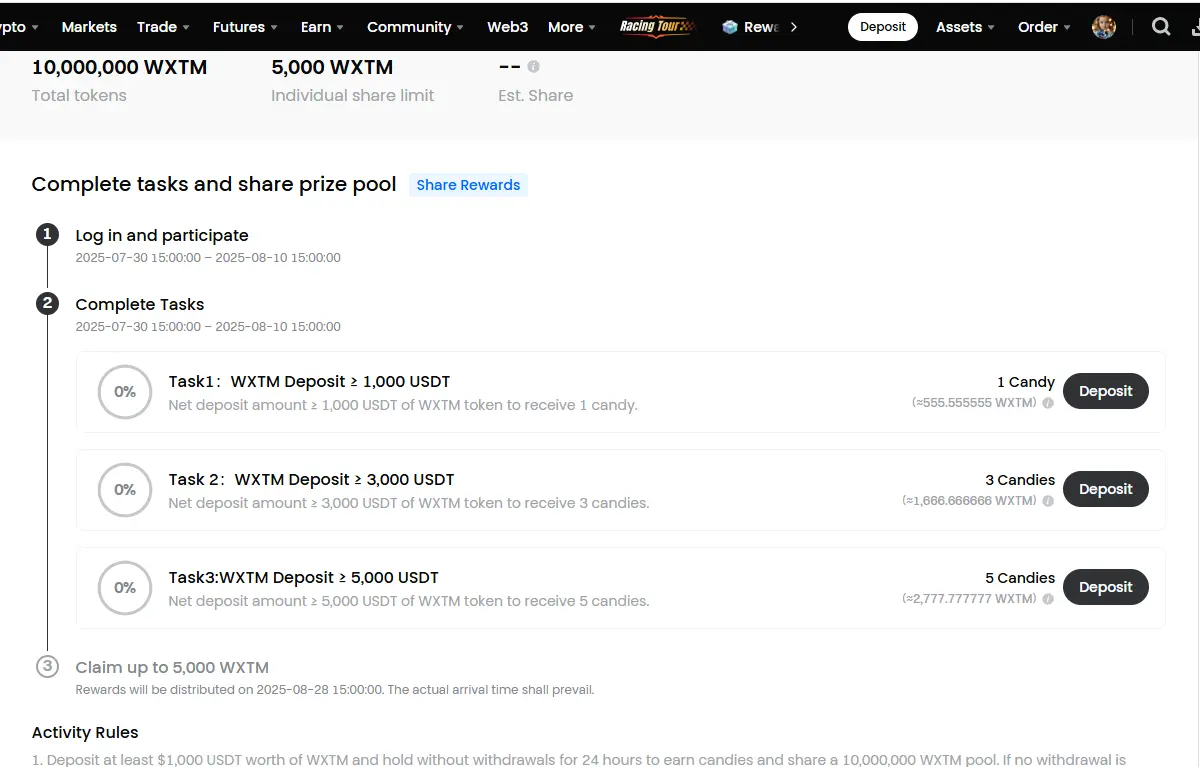Image resolution: width=1200 pixels, height=767 pixels.
Task: Click the Share Rewards link
Action: coord(468,185)
